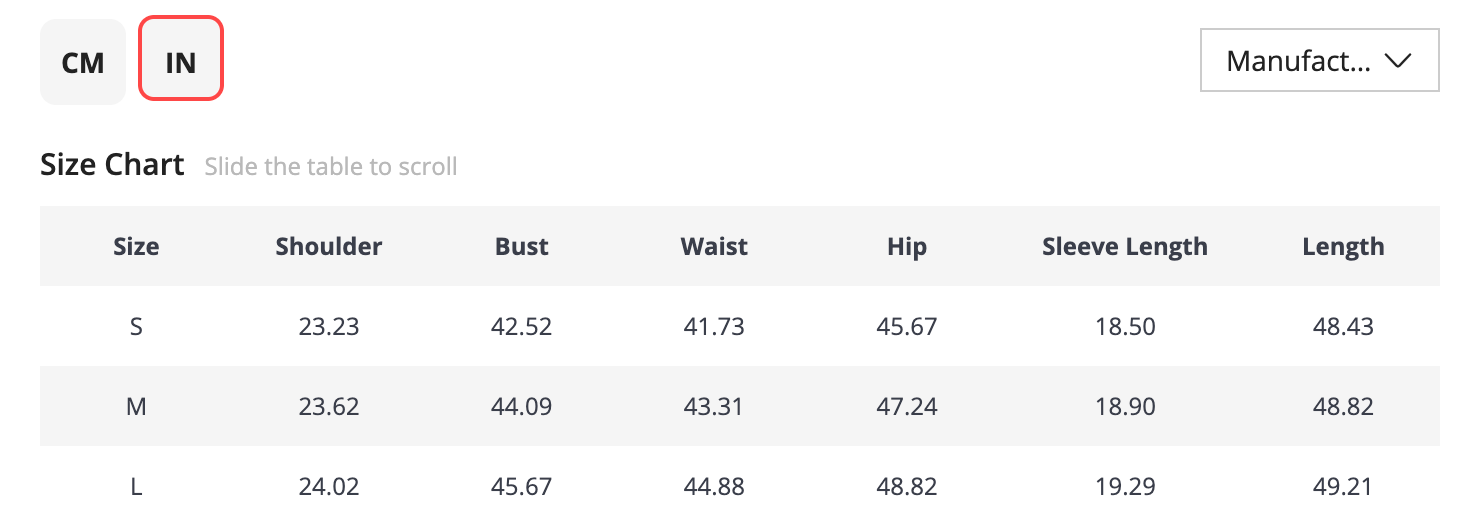Click the Bust column header

[x=522, y=246]
